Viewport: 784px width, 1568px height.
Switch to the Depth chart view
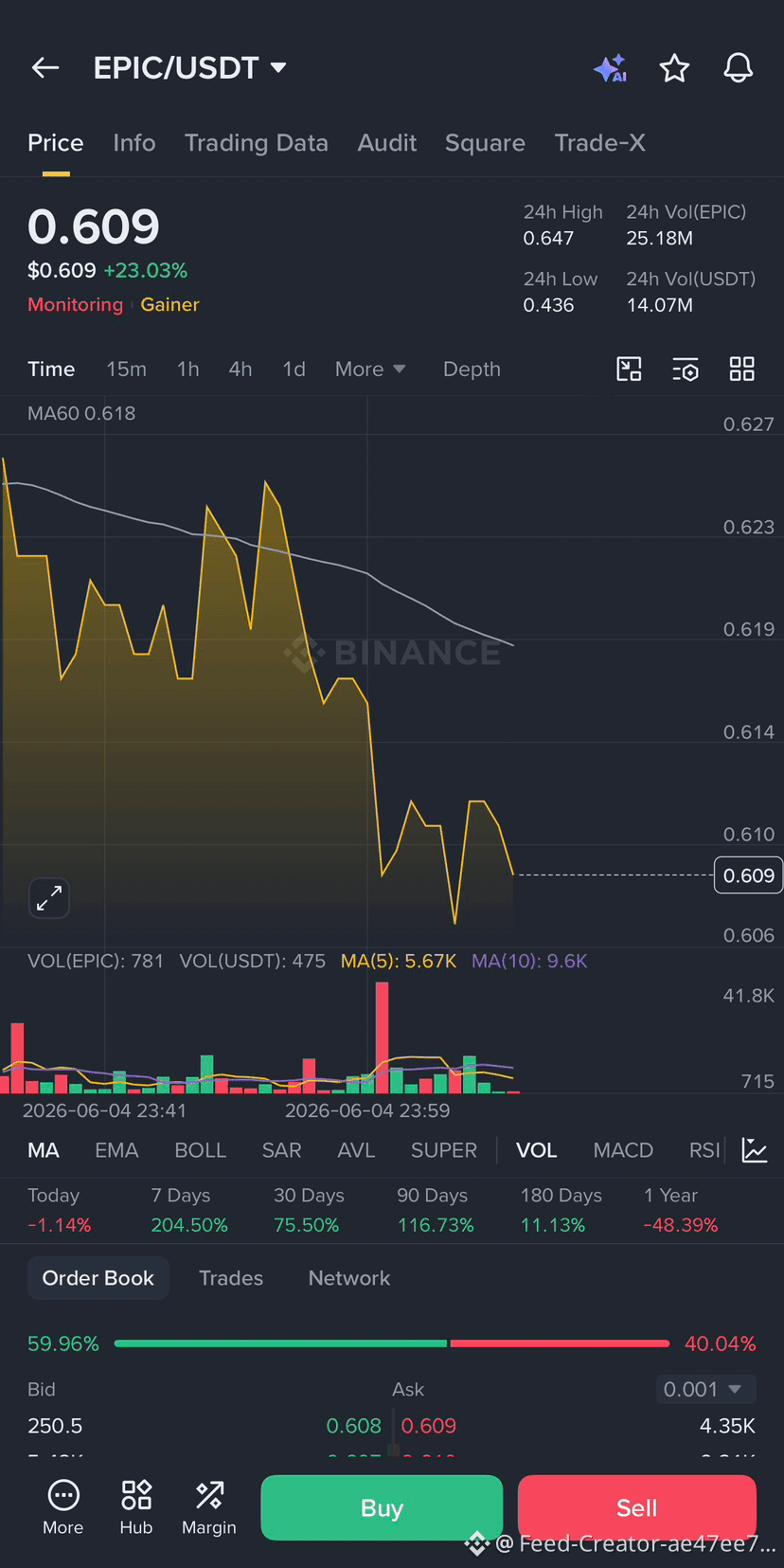tap(472, 369)
